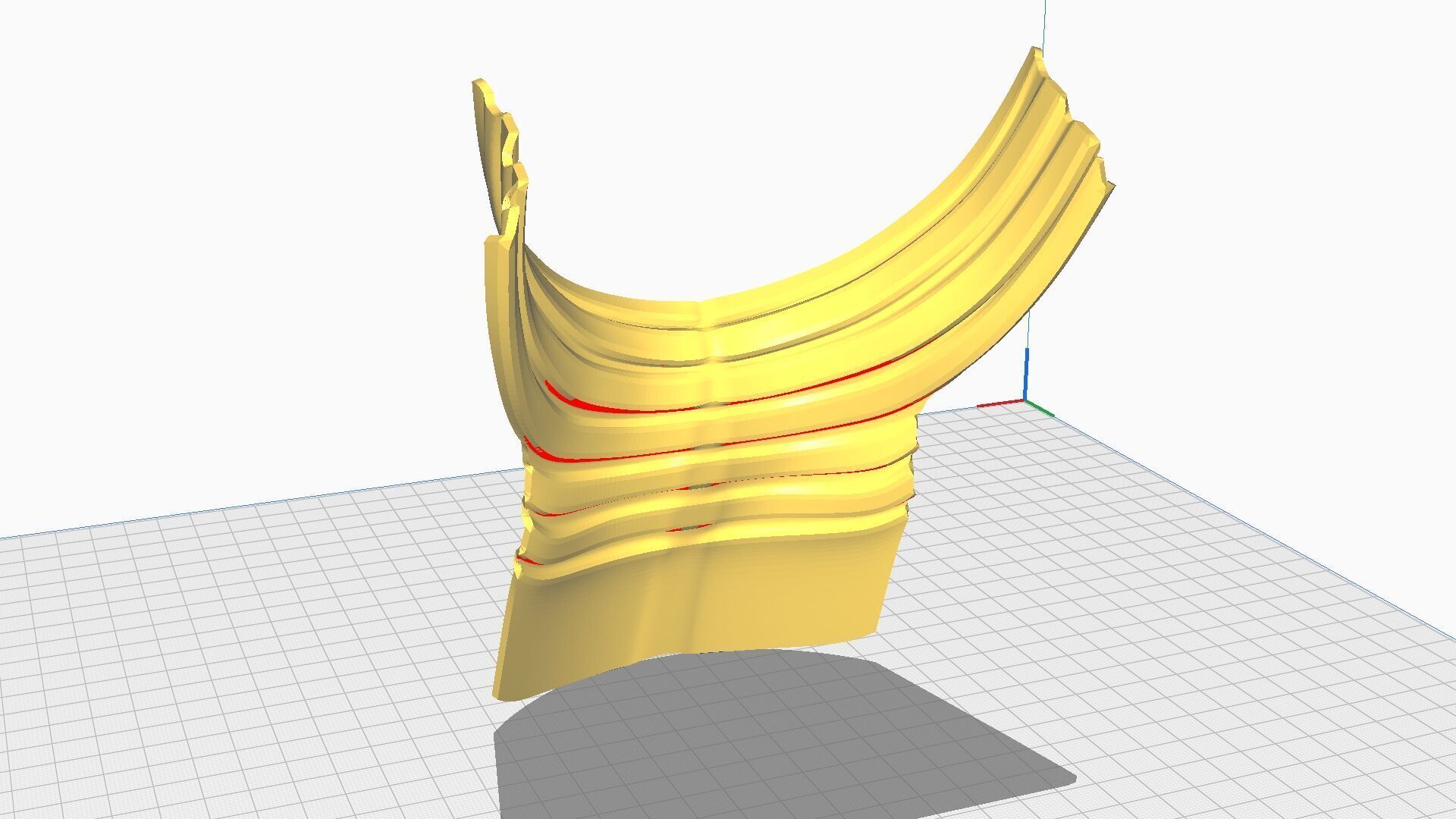Click the empty build plate grid at left
This screenshot has height=819, width=1456.
(227, 645)
